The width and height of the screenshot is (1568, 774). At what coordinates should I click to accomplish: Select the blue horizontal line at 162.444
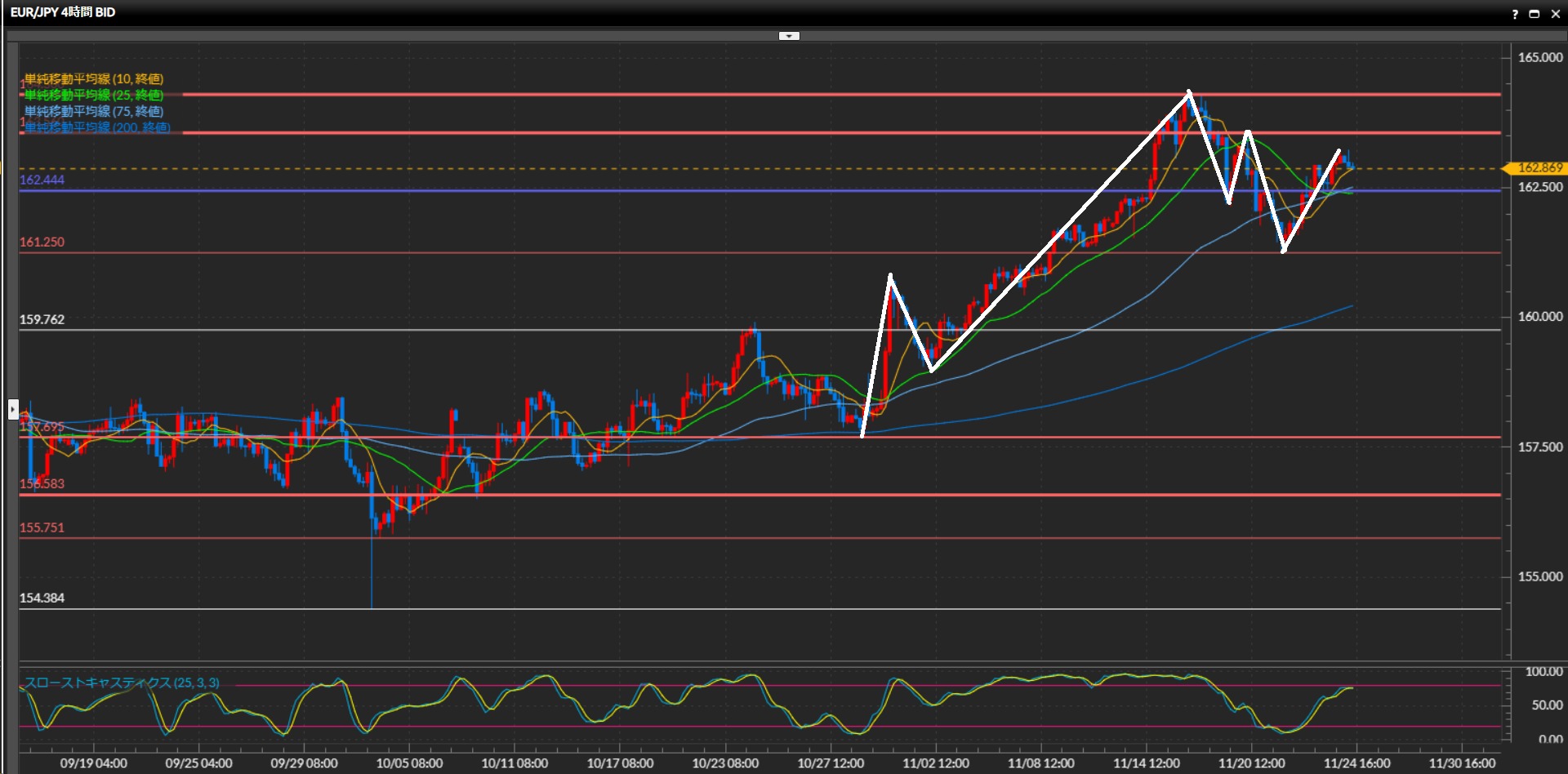tap(572, 191)
